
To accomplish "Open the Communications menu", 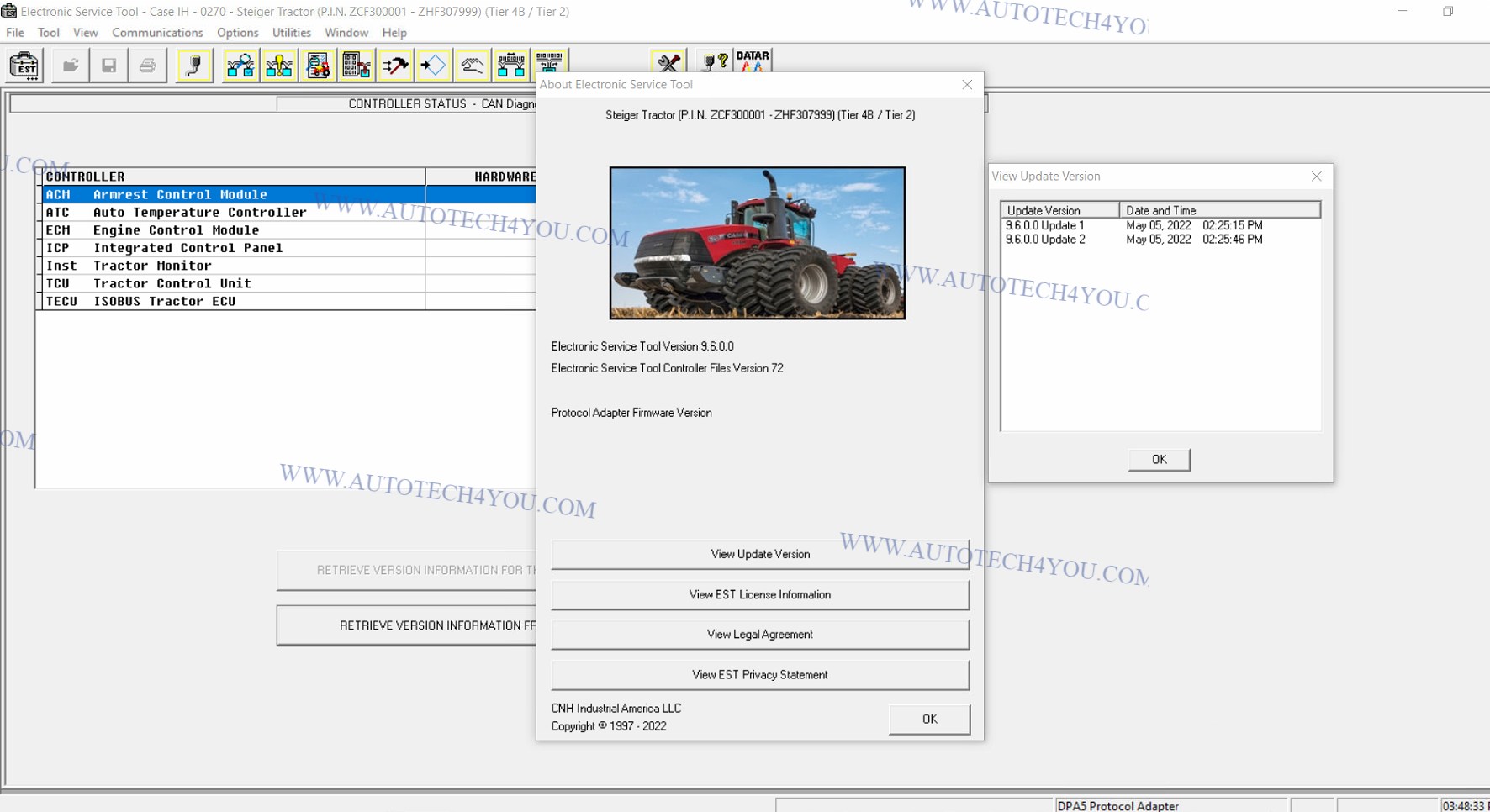I will (x=157, y=33).
